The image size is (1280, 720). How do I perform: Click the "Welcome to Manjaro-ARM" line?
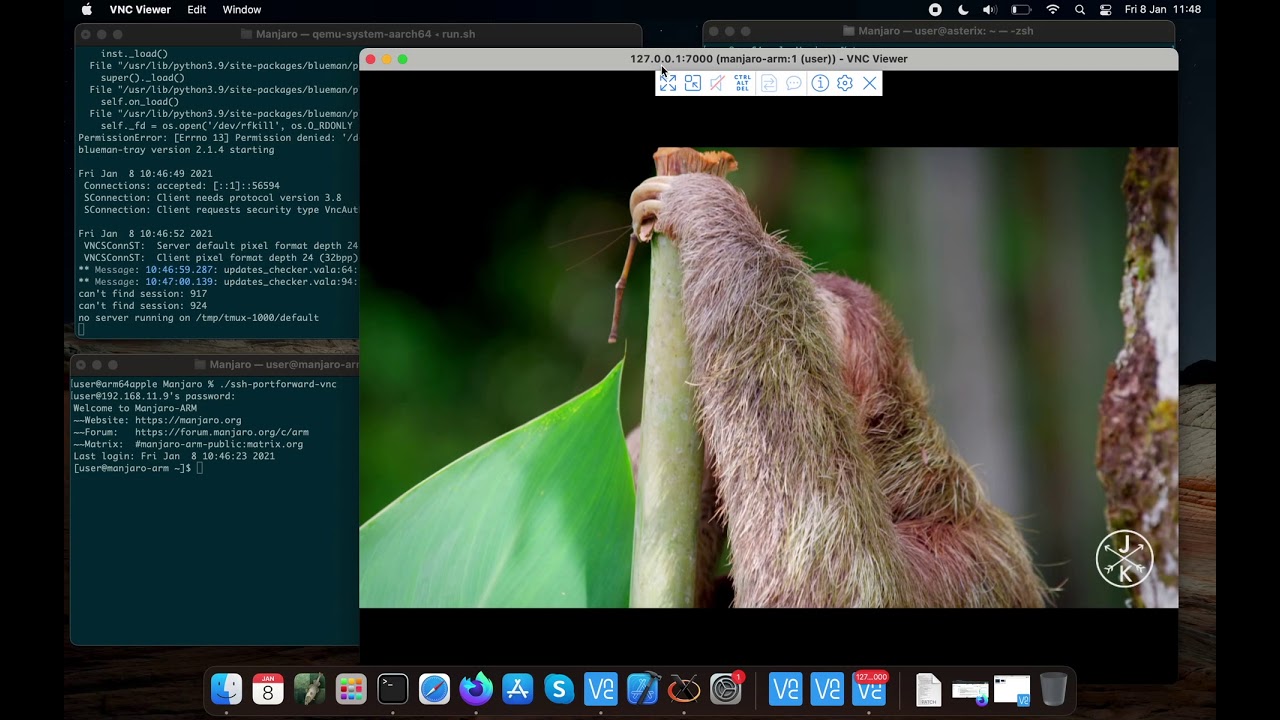point(135,408)
